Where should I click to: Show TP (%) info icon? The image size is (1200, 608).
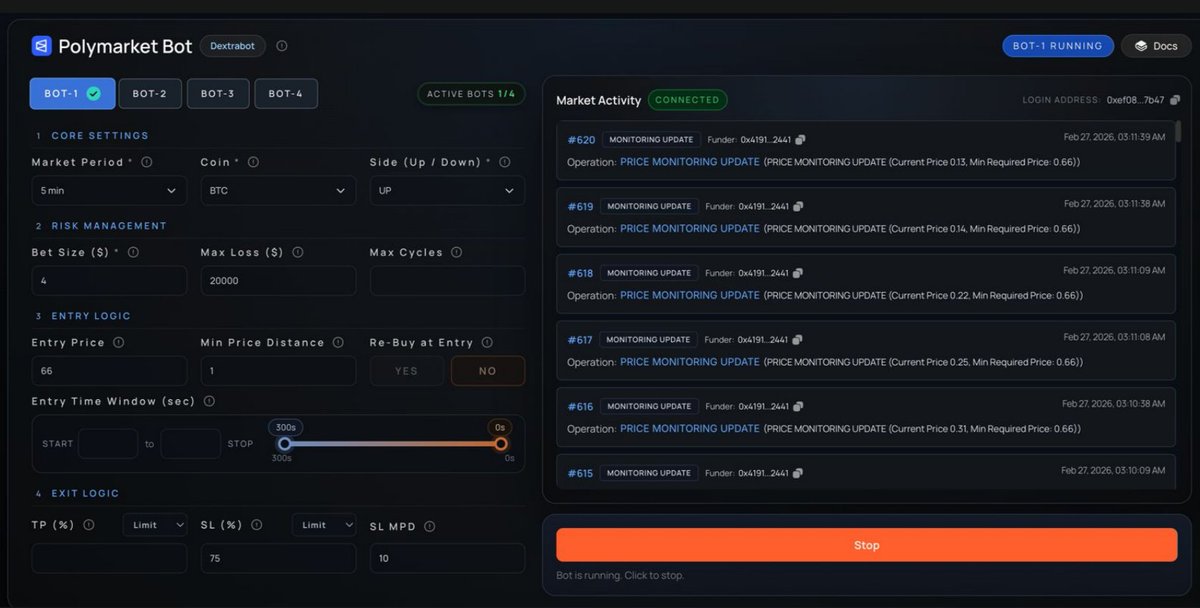[89, 525]
